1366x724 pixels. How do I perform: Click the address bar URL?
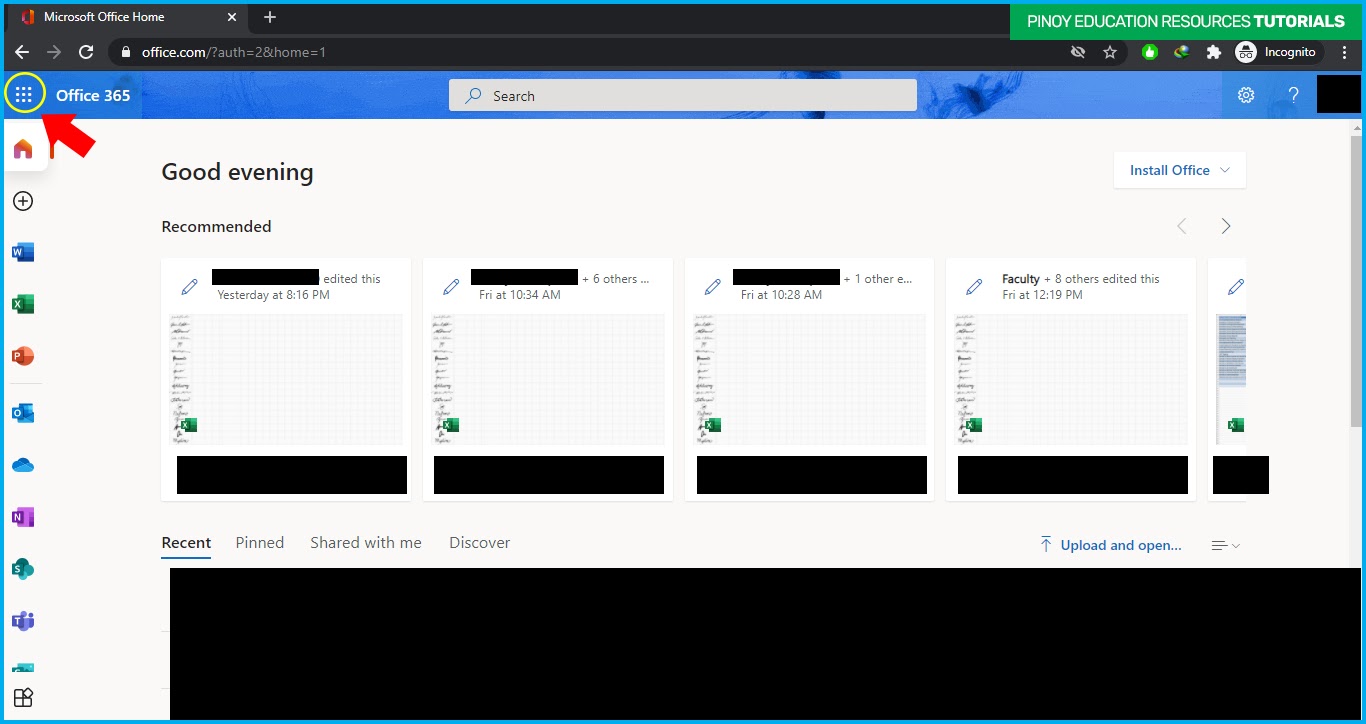234,52
